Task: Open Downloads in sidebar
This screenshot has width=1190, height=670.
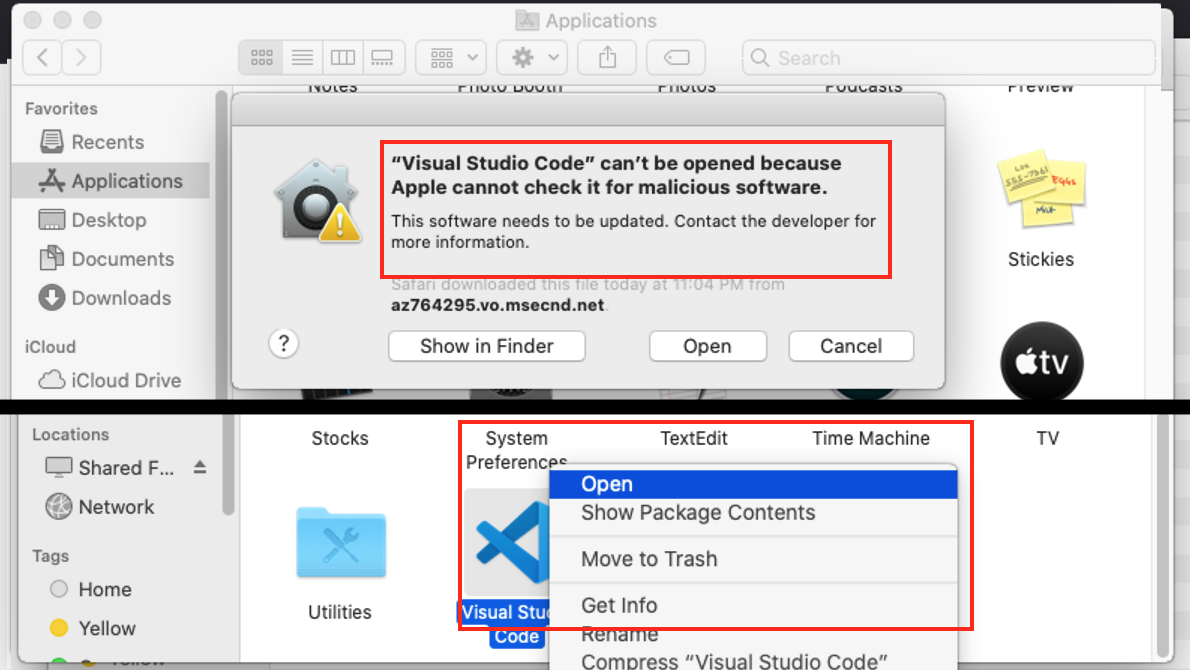Action: 105,298
